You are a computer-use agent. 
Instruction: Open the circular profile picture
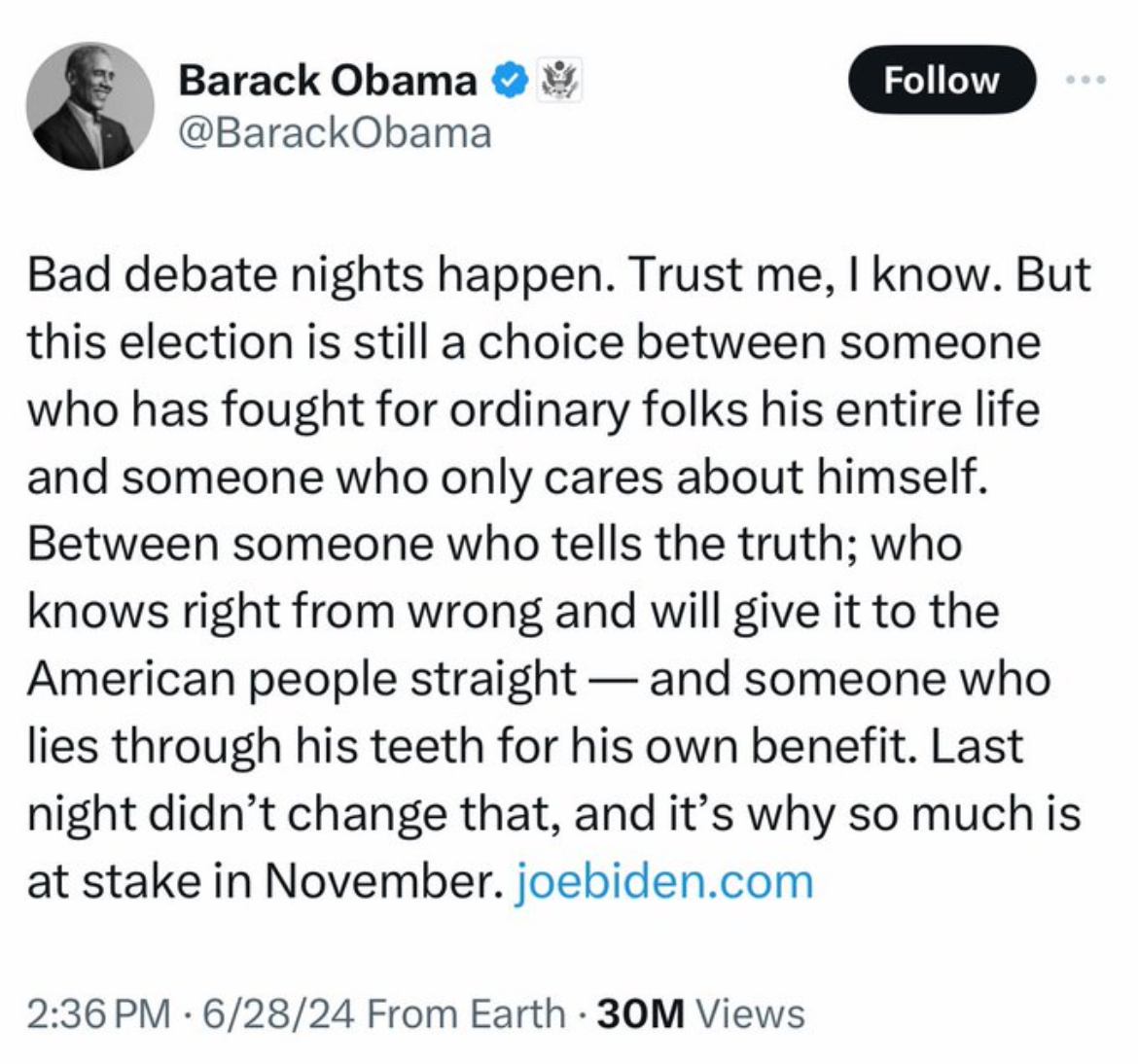90,107
